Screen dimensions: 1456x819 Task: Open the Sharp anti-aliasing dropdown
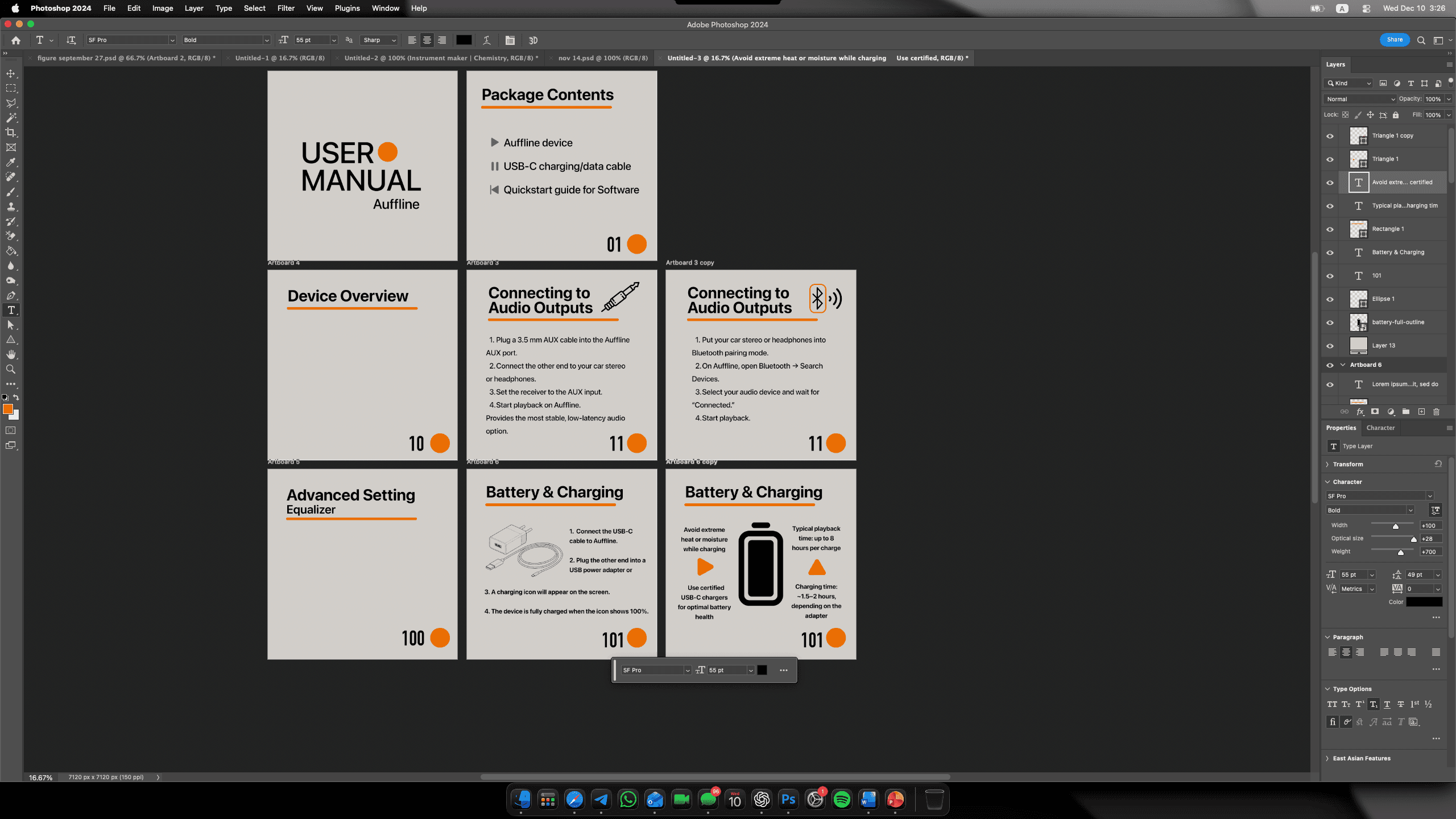coord(380,40)
